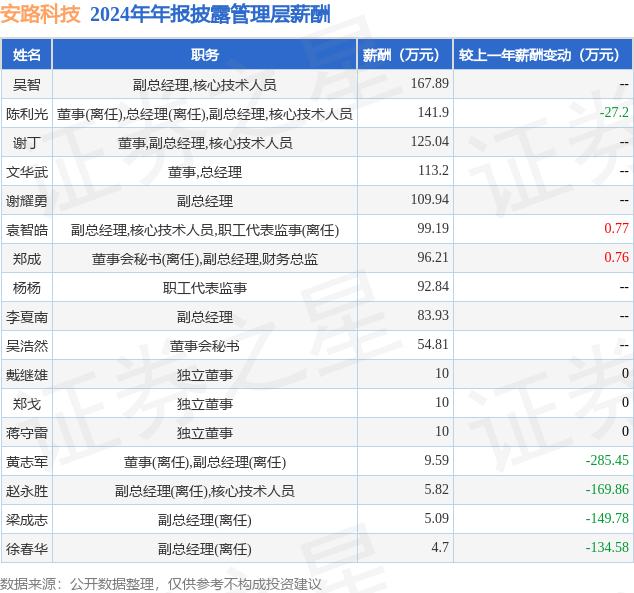
Task: Select the name cell 郑成
Action: click(27, 259)
